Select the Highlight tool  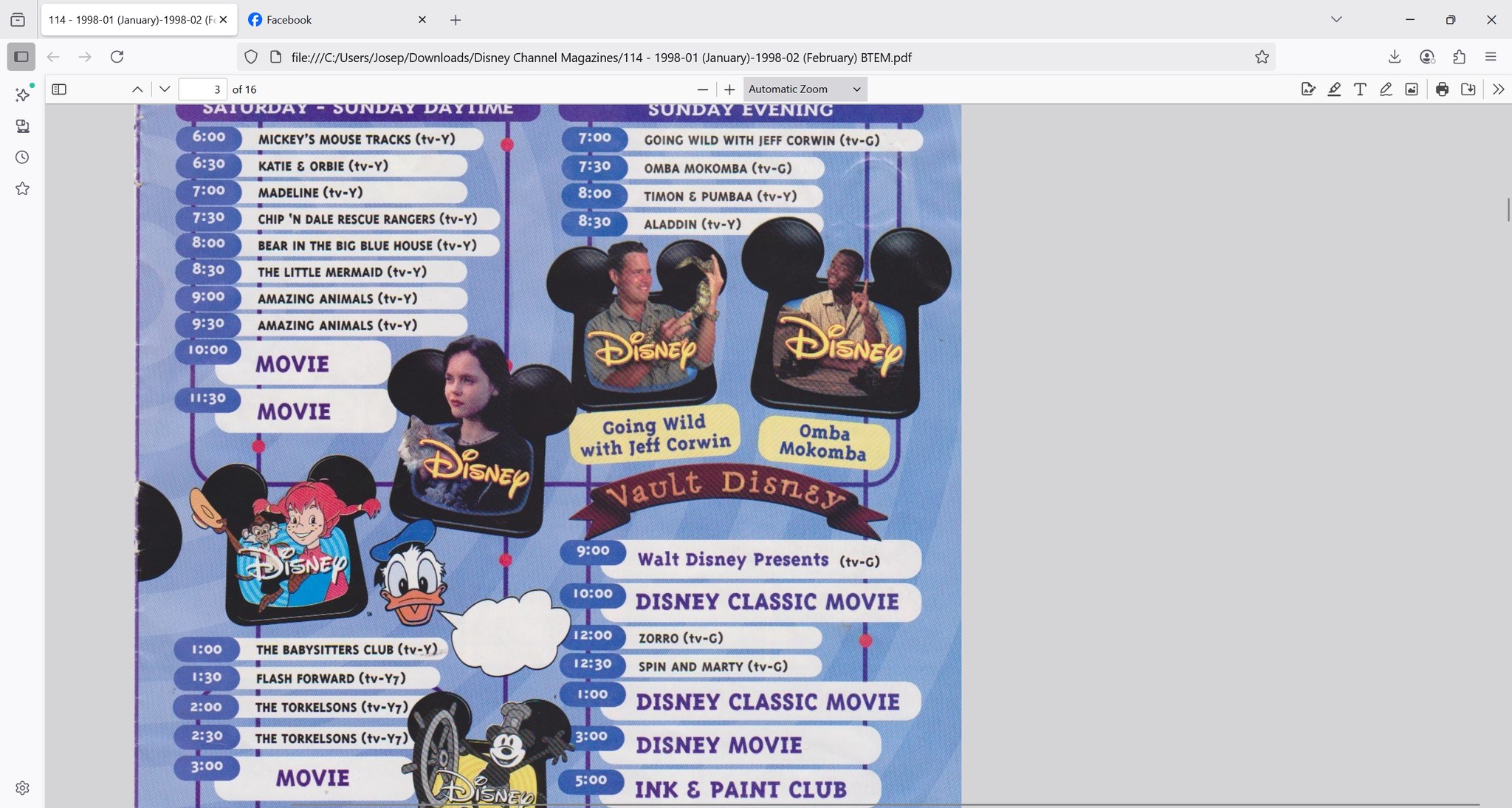pyautogui.click(x=1334, y=89)
